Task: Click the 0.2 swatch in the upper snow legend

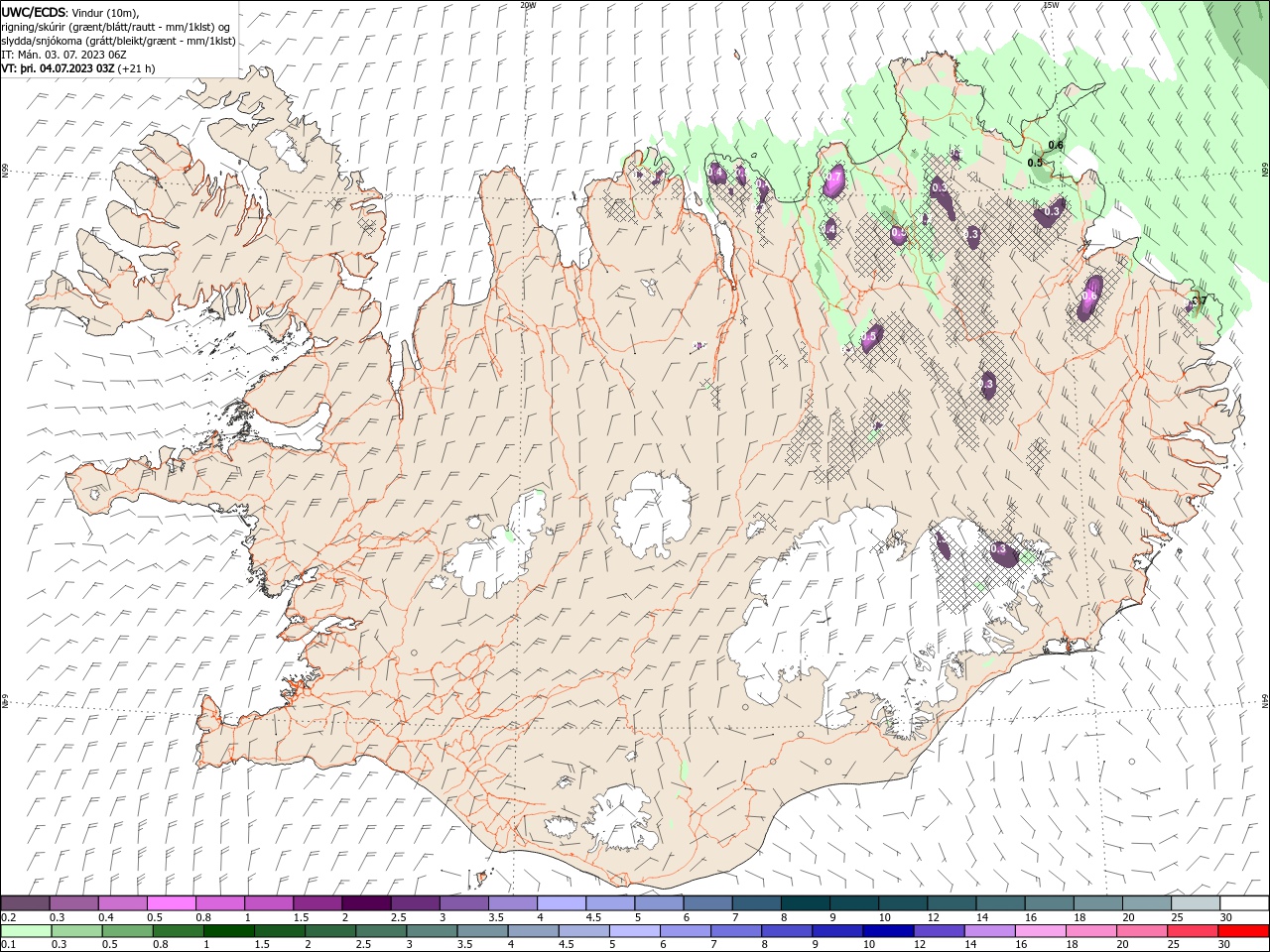Action: 25,903
